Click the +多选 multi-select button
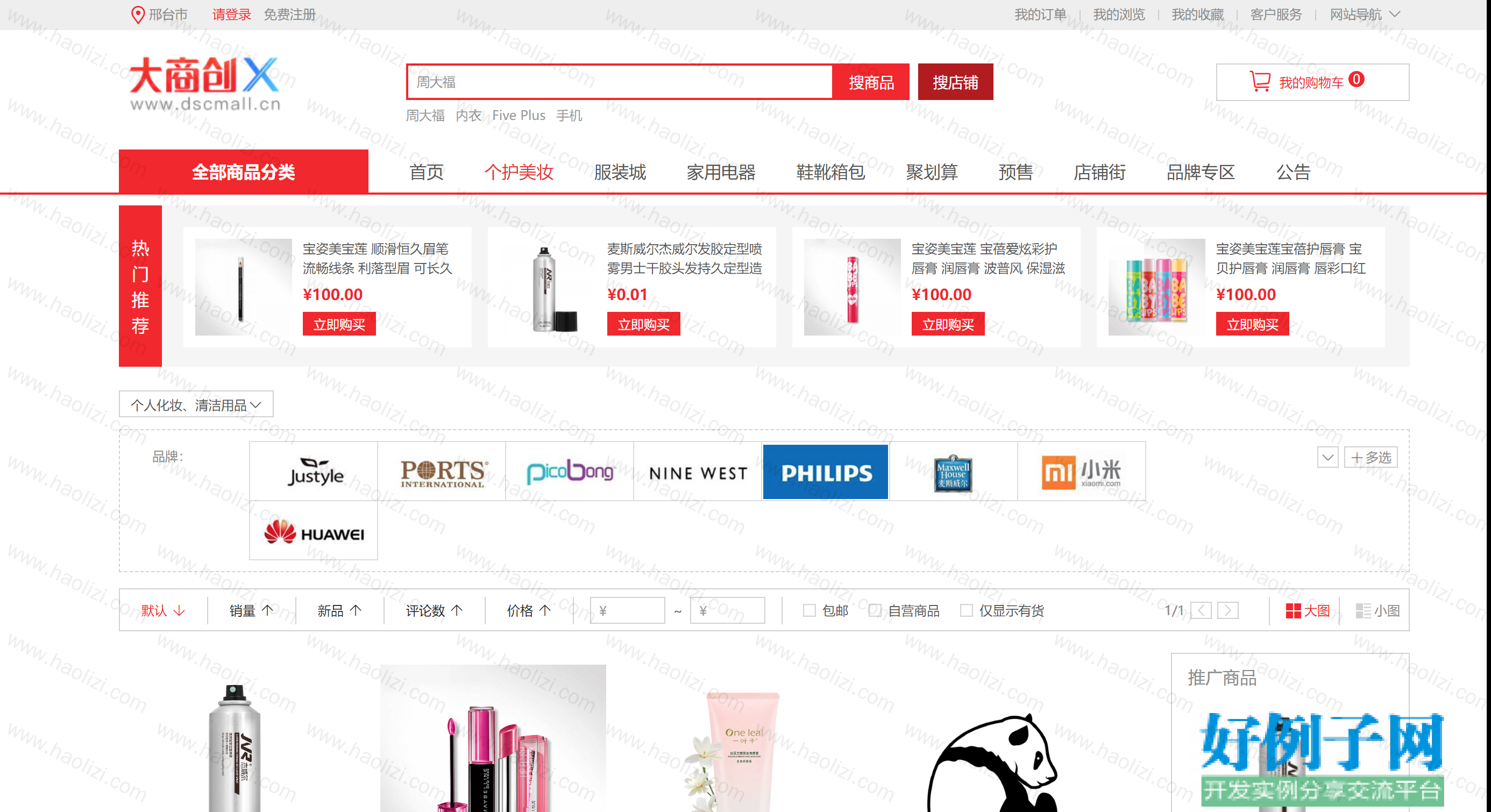 pos(1371,457)
